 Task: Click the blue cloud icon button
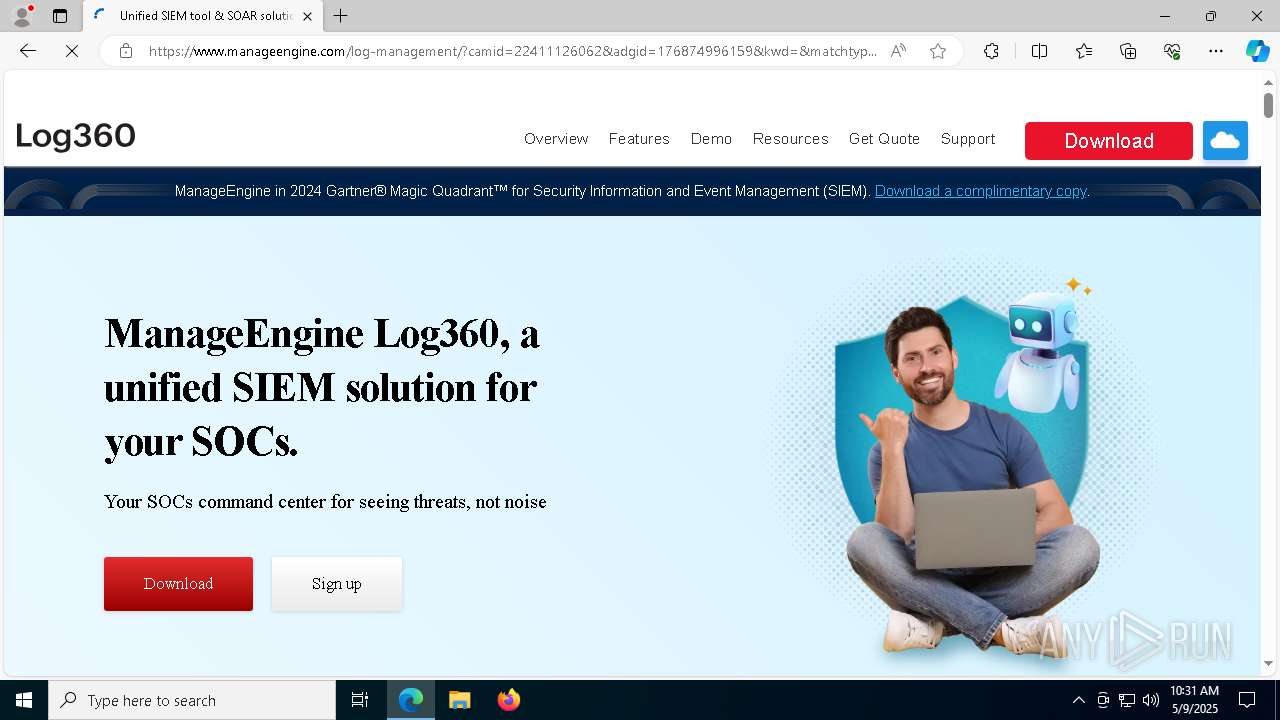click(x=1225, y=141)
